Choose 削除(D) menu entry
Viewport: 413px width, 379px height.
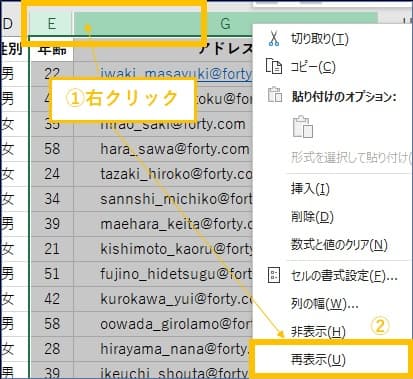tap(312, 217)
